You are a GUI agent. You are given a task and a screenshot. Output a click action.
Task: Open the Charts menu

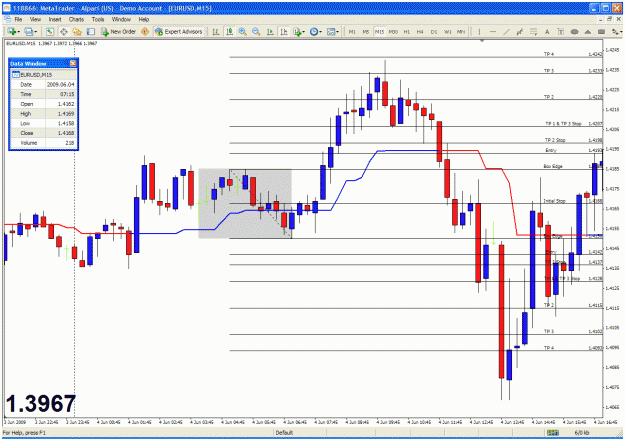click(76, 19)
